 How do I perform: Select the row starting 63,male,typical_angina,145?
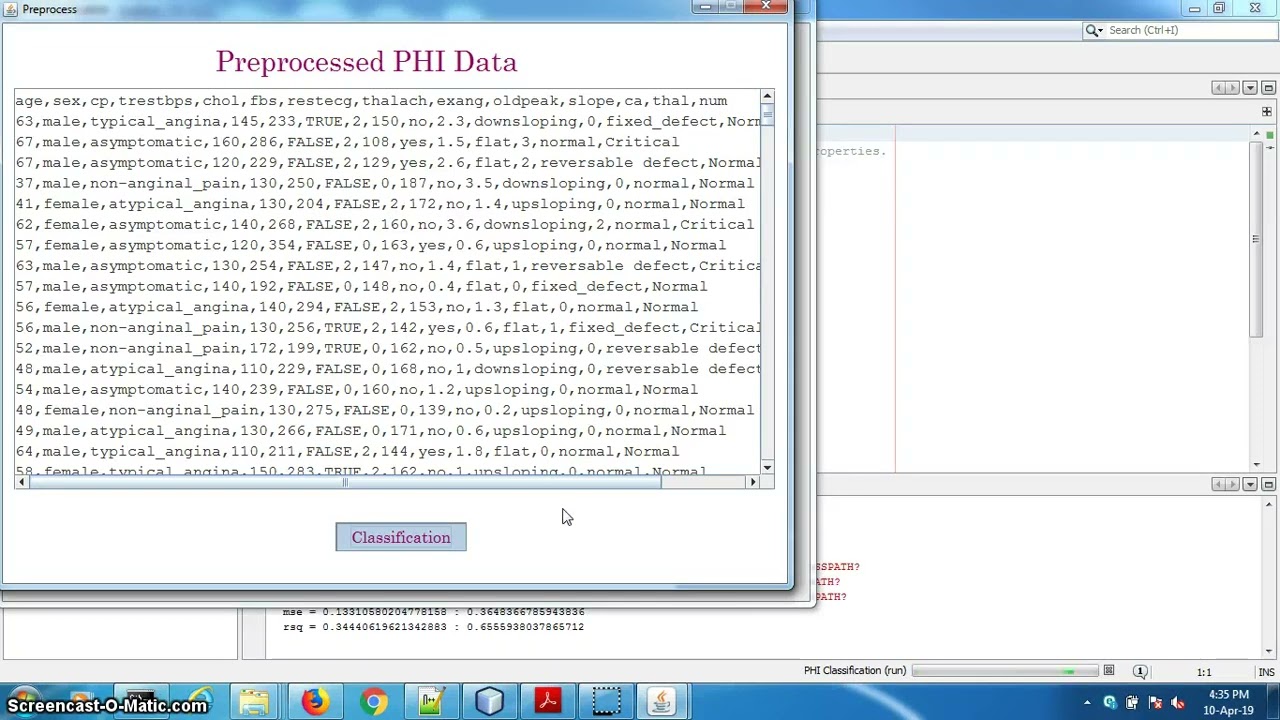click(x=388, y=121)
